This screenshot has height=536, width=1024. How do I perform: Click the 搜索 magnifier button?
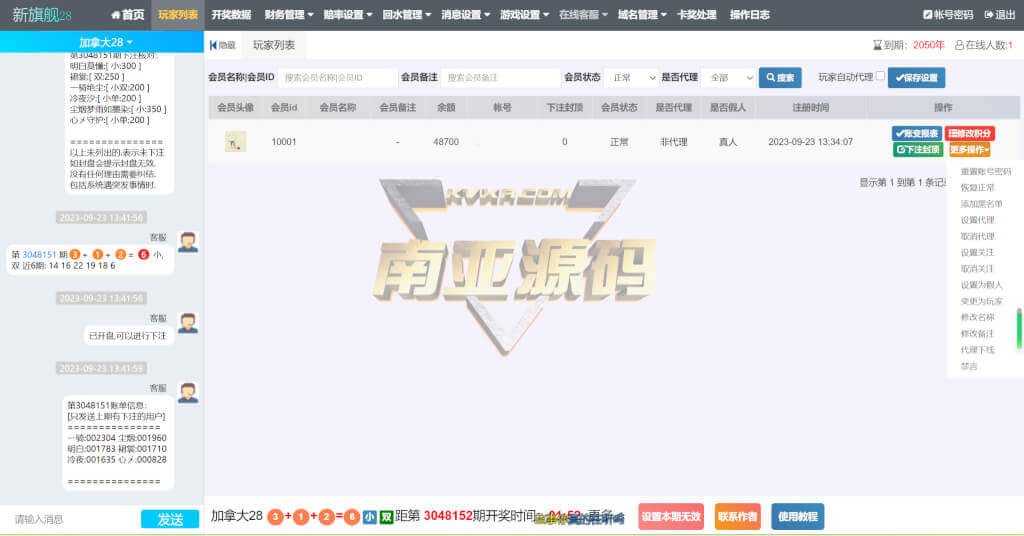(780, 77)
